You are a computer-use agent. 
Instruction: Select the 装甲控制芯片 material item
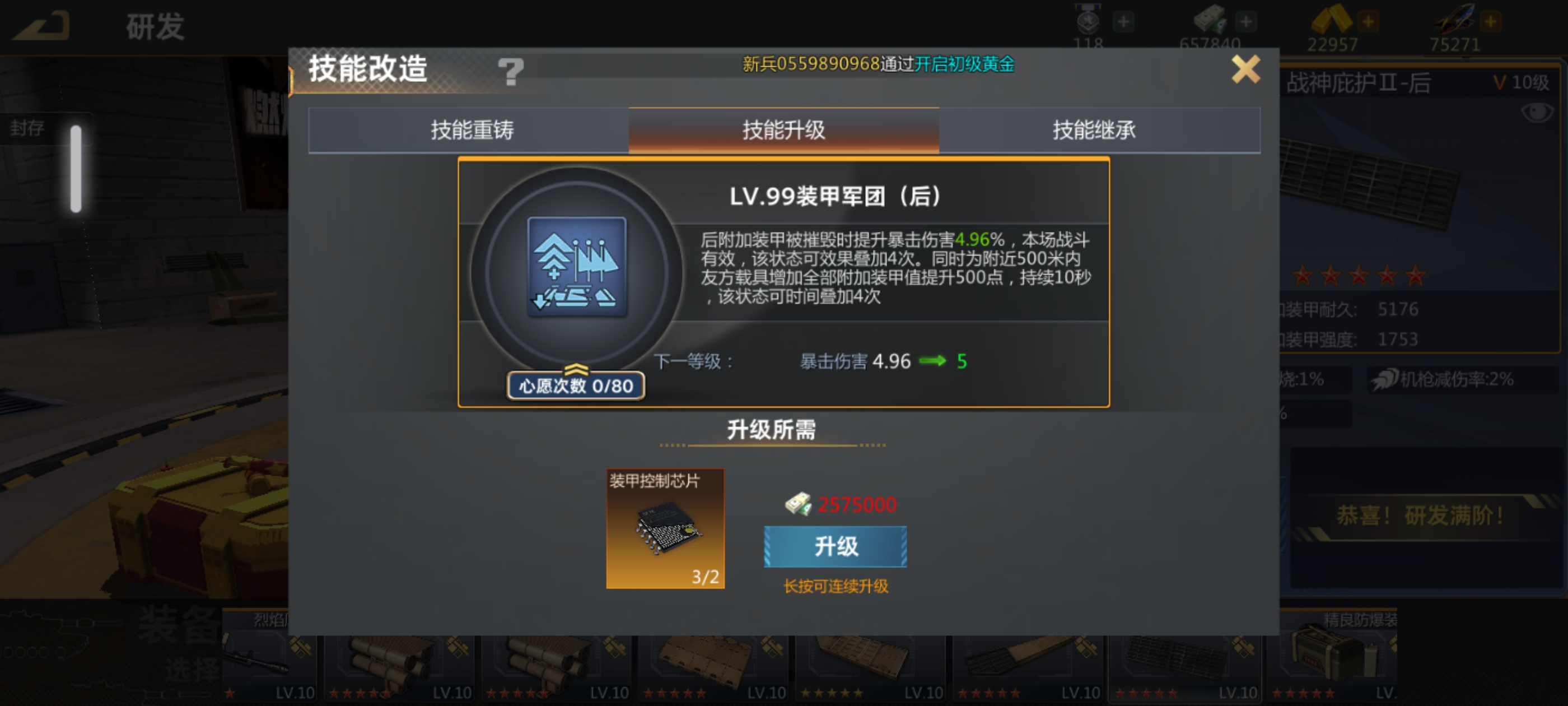tap(665, 528)
